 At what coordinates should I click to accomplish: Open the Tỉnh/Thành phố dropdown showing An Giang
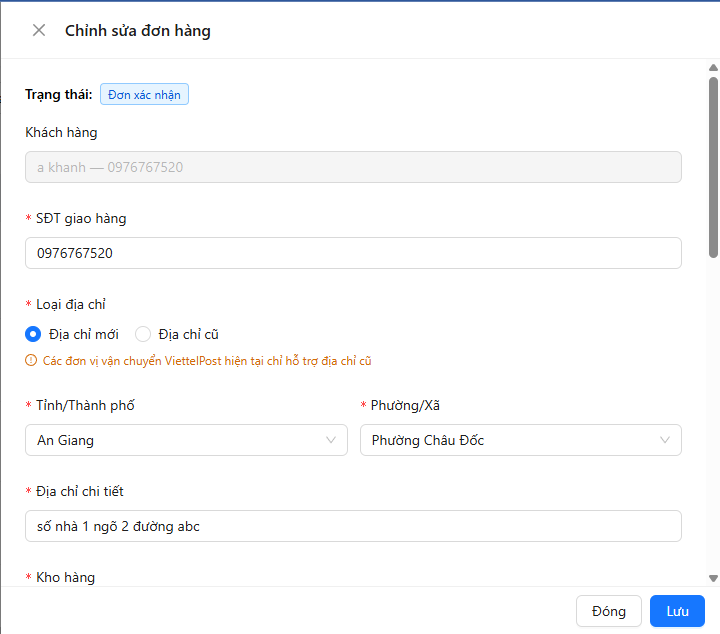click(x=186, y=440)
